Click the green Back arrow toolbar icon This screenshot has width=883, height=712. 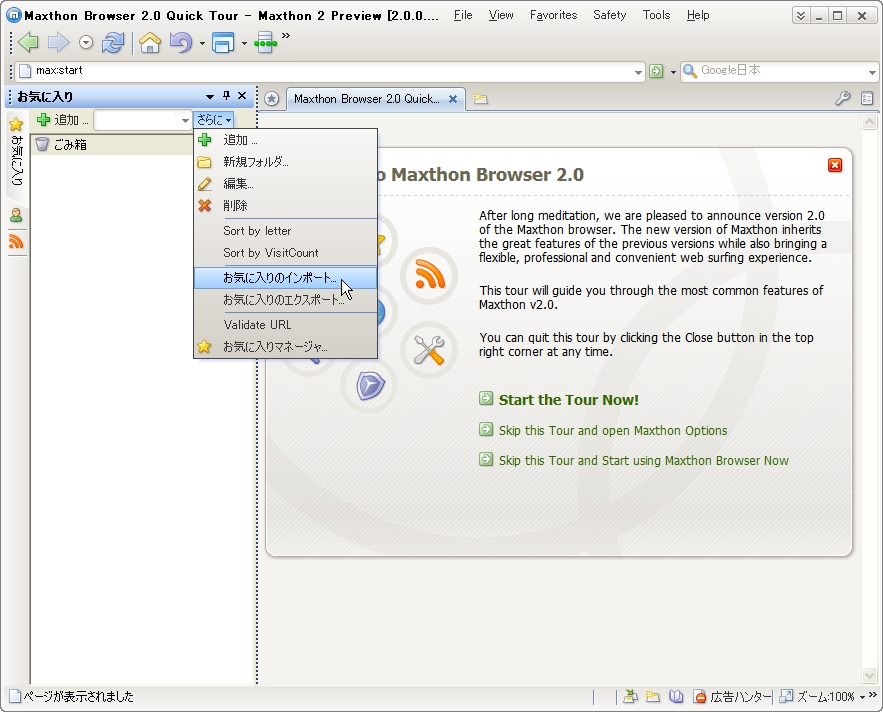[29, 42]
